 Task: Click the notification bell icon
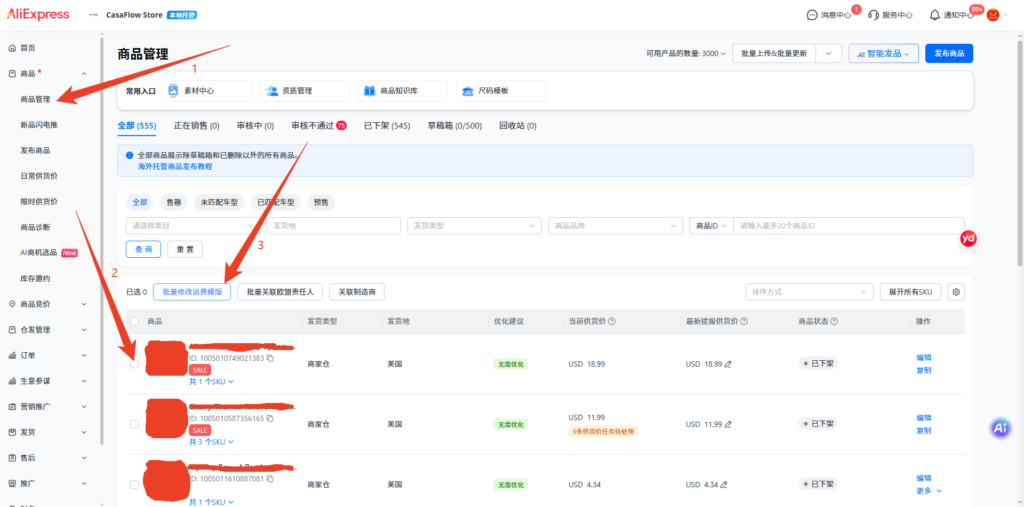(935, 14)
